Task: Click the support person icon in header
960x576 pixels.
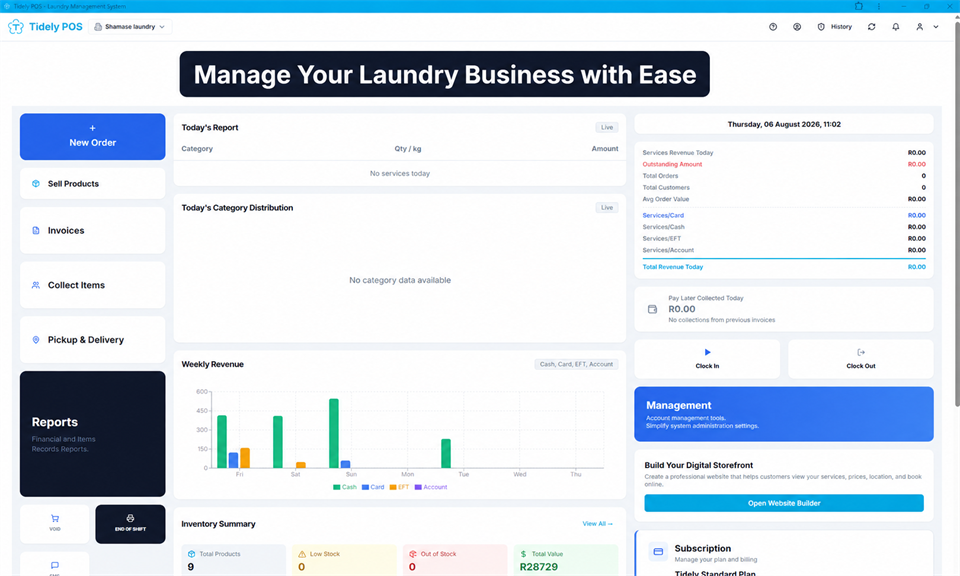Action: (797, 27)
